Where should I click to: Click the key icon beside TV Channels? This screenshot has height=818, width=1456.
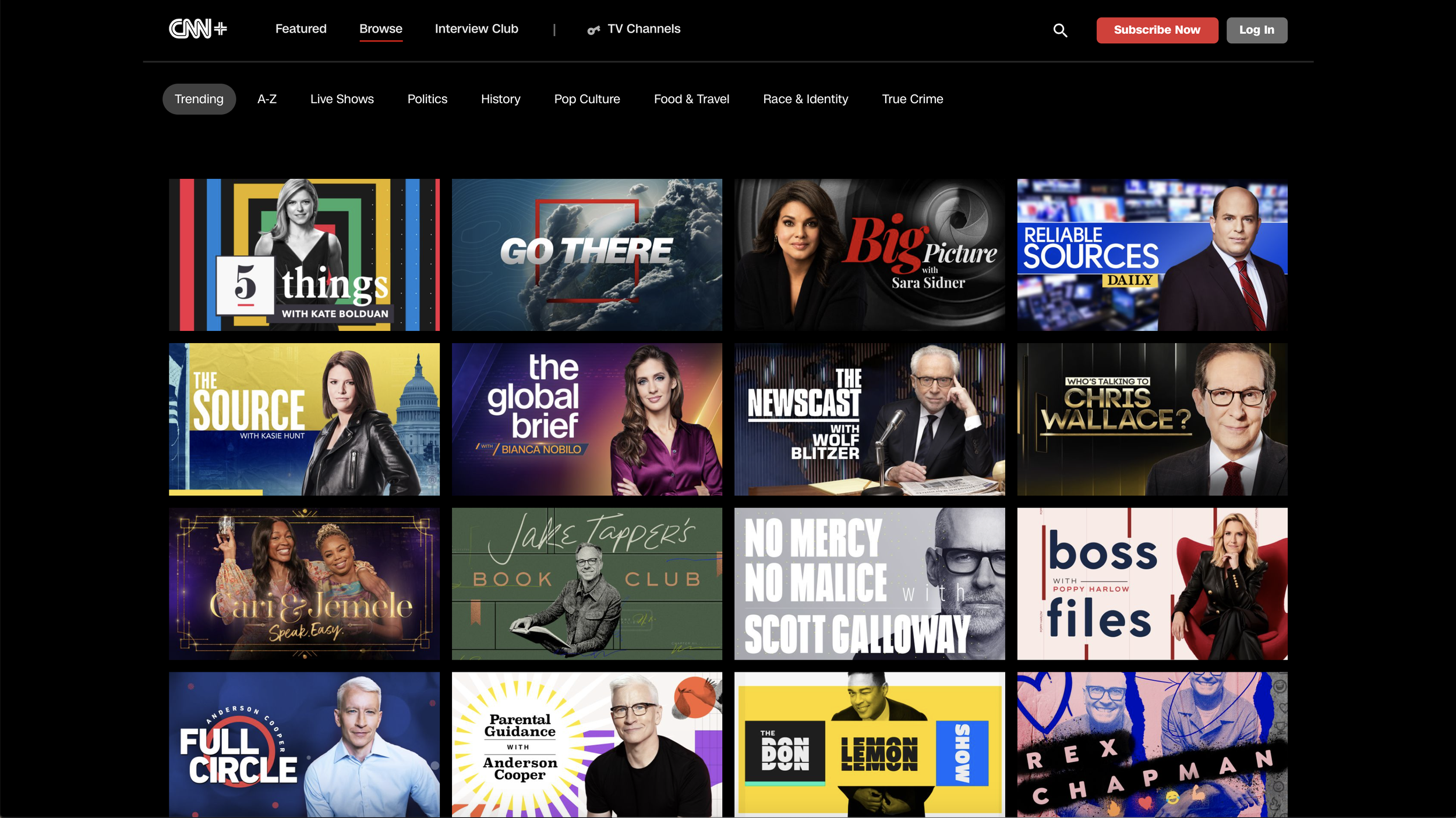(593, 30)
